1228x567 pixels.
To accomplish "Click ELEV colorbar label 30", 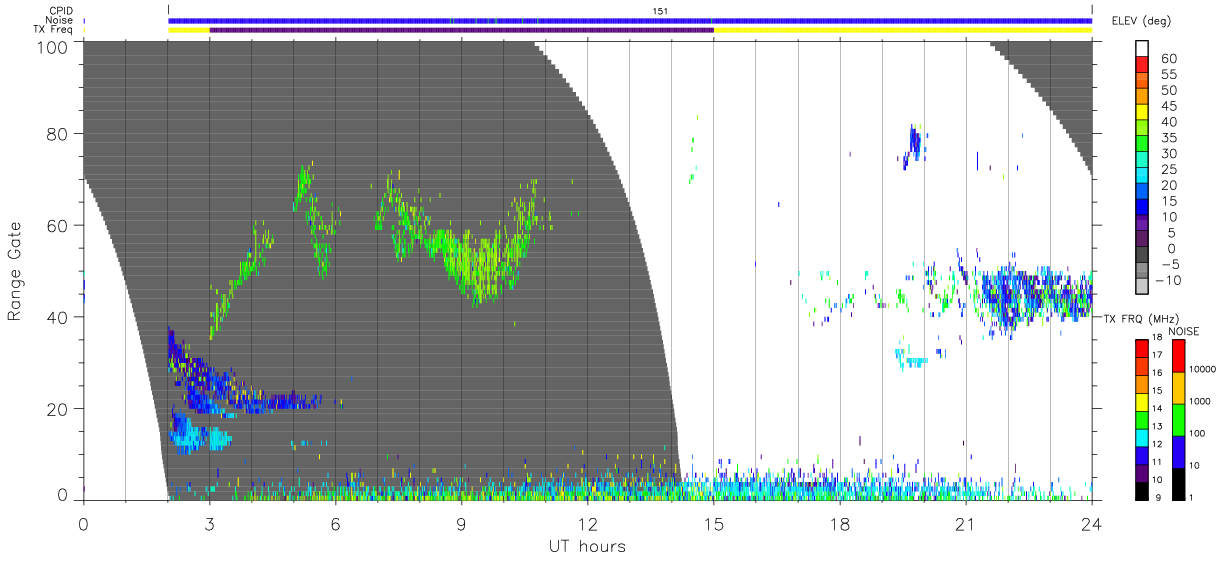I will (x=1170, y=153).
